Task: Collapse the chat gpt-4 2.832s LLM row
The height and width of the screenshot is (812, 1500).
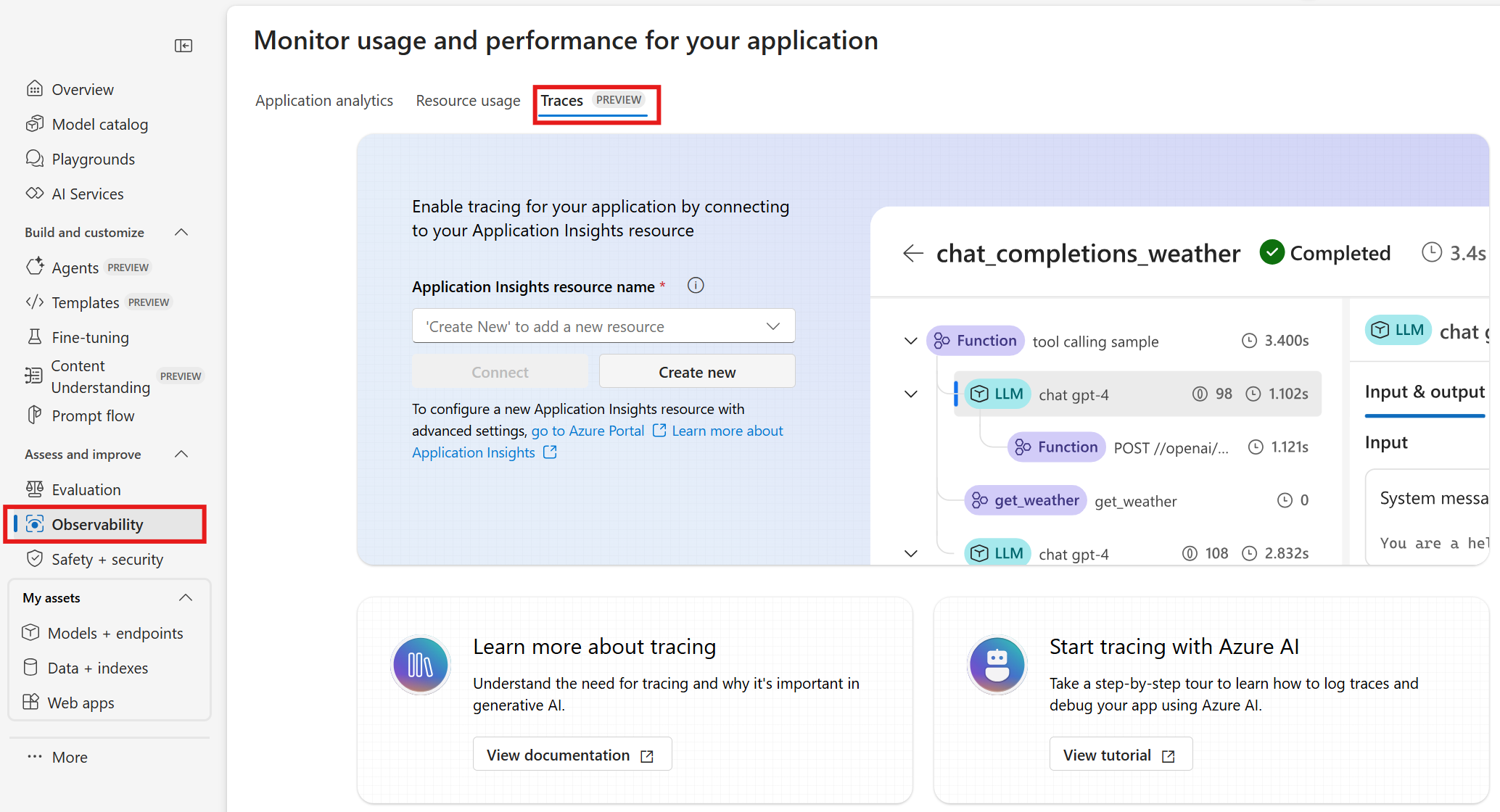Action: click(x=911, y=553)
